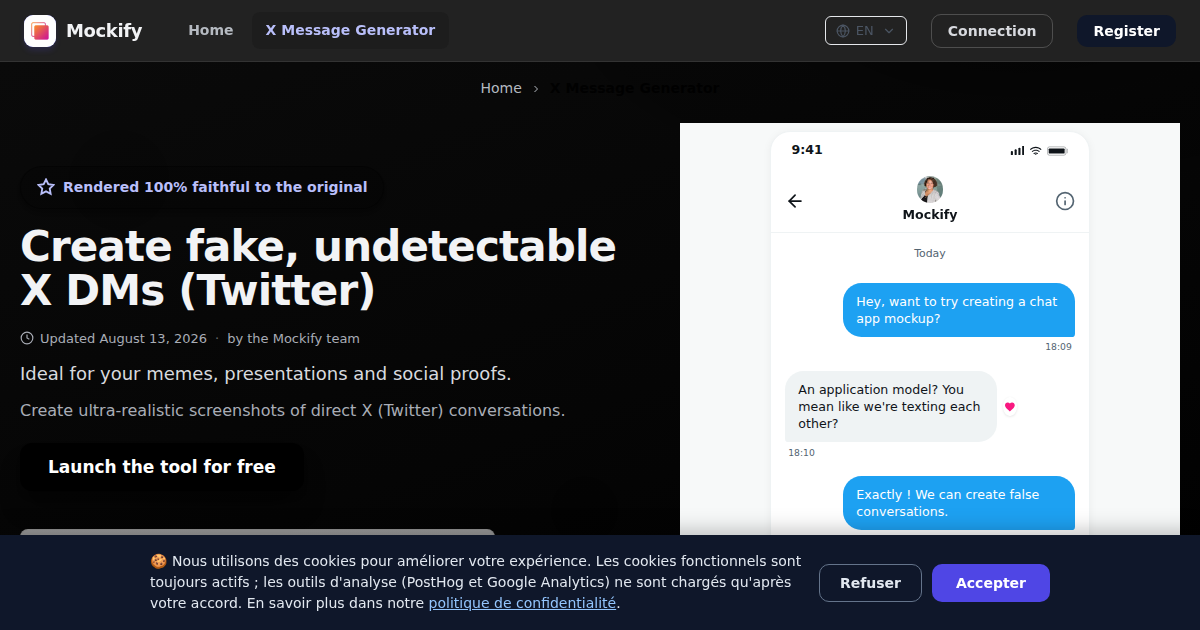Select the X Message Generator tab
The image size is (1200, 630).
[x=350, y=31]
